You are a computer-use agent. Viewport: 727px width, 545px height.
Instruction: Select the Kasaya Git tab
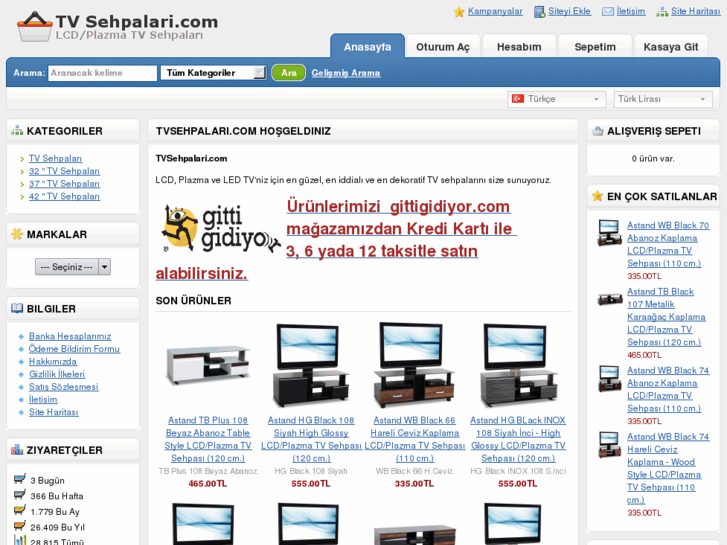[x=671, y=46]
